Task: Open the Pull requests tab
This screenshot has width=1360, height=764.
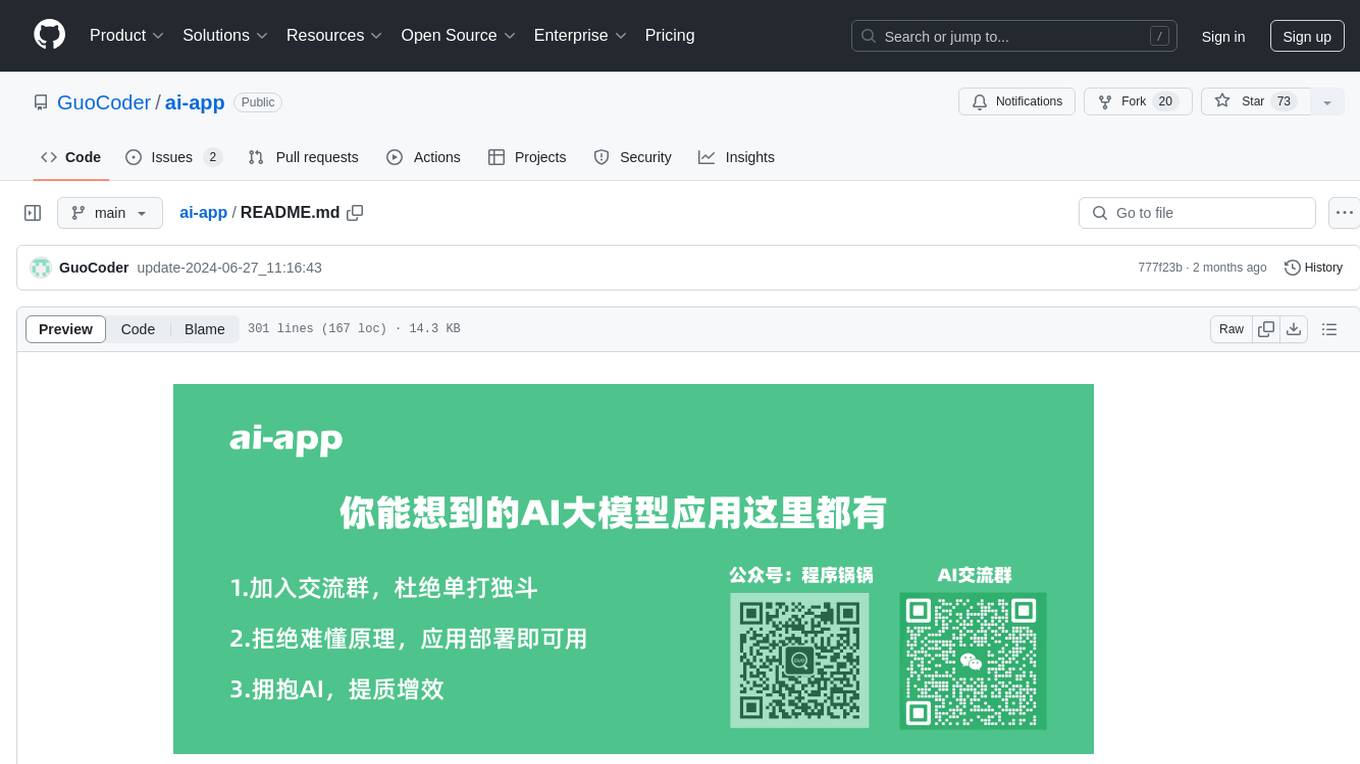Action: (x=303, y=157)
